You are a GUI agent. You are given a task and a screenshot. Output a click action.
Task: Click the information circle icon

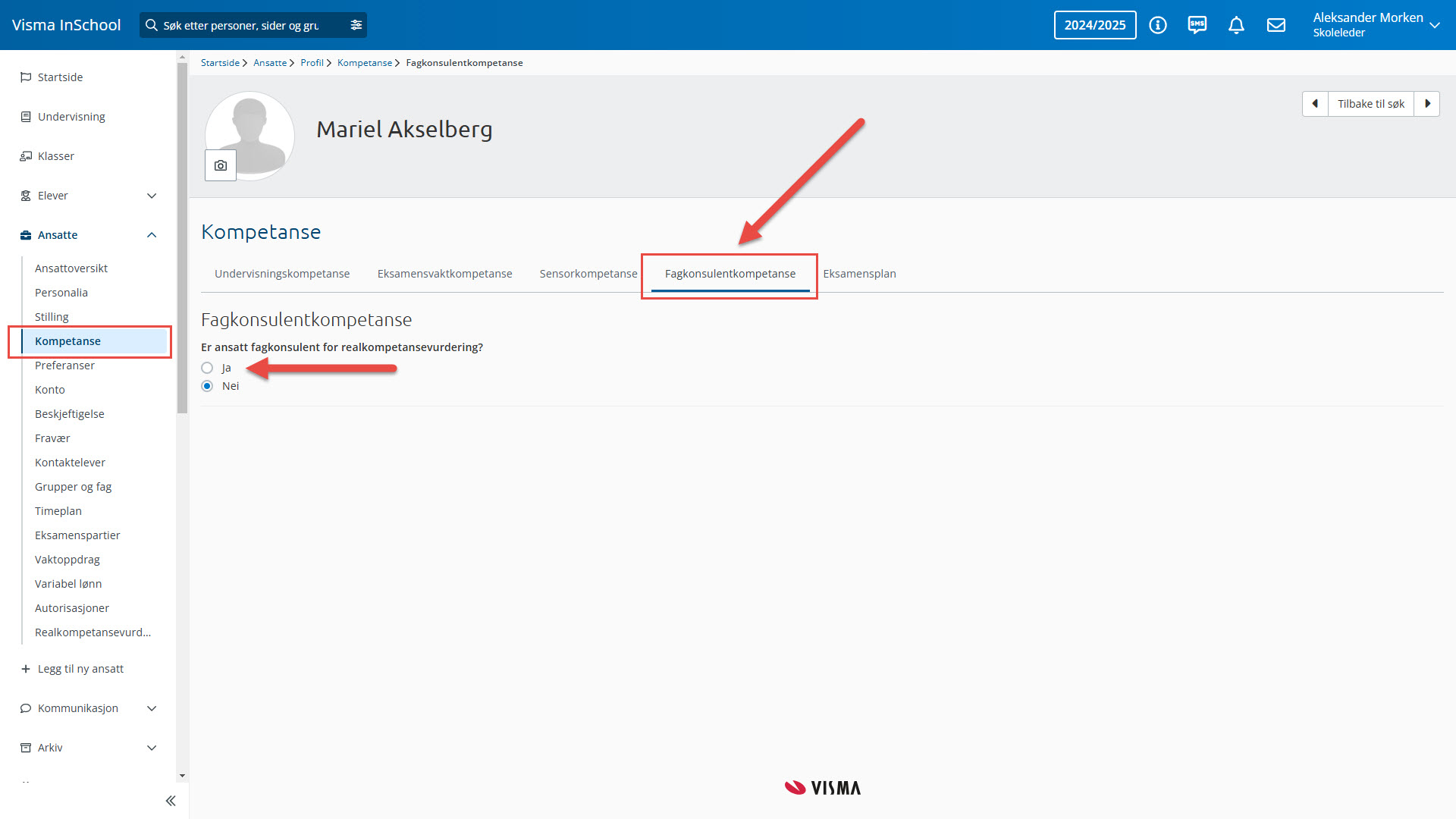[1157, 25]
